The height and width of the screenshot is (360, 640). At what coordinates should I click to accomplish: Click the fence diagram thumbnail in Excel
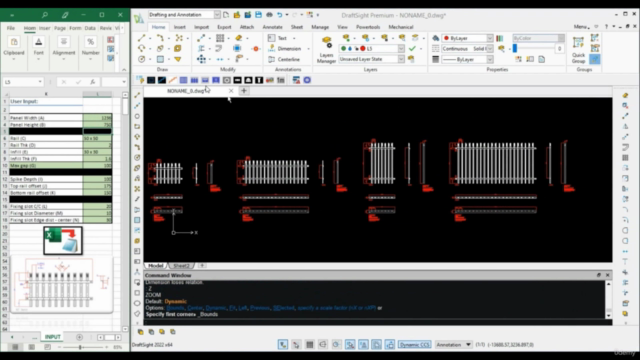61,285
